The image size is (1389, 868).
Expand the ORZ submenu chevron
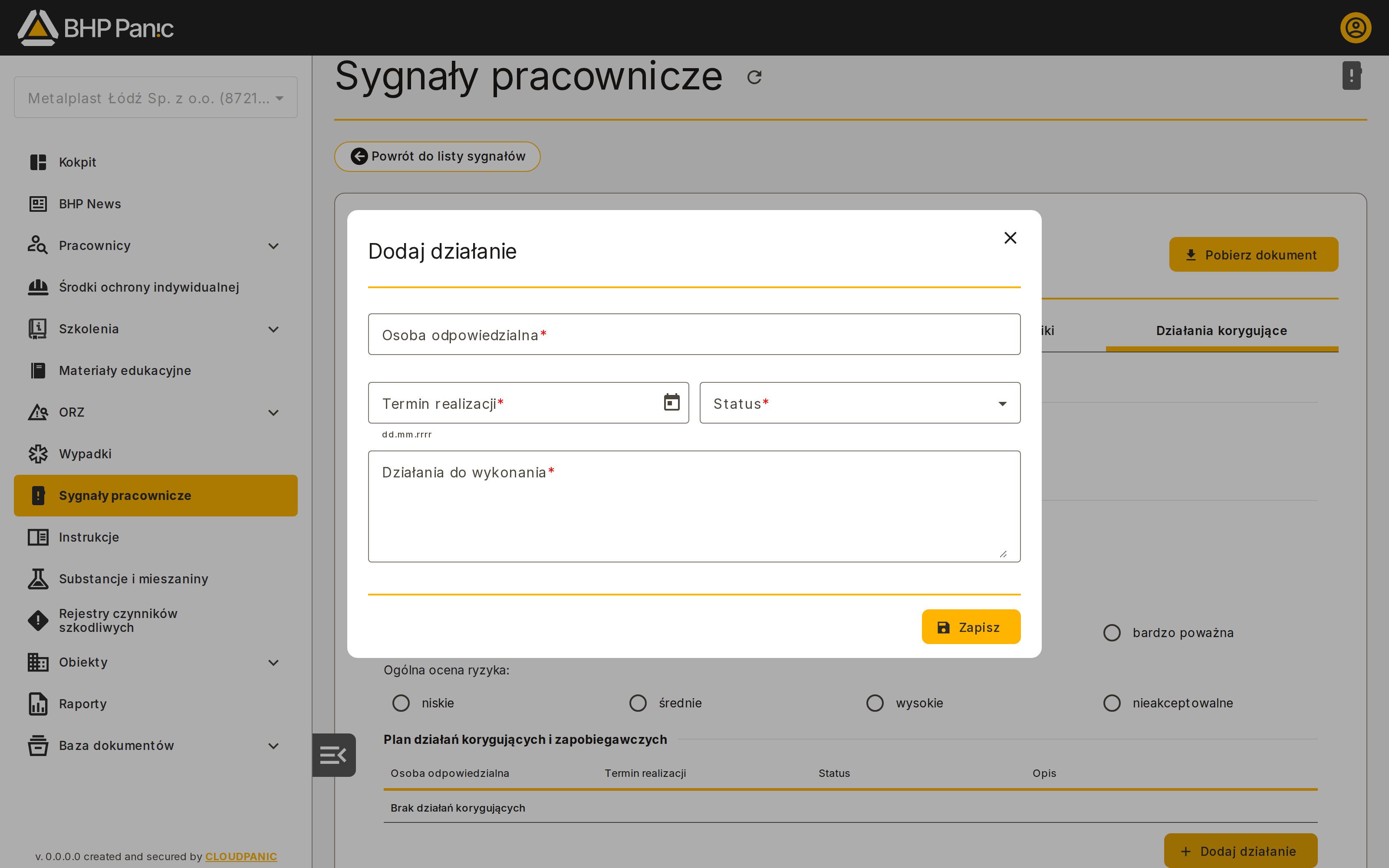point(273,412)
